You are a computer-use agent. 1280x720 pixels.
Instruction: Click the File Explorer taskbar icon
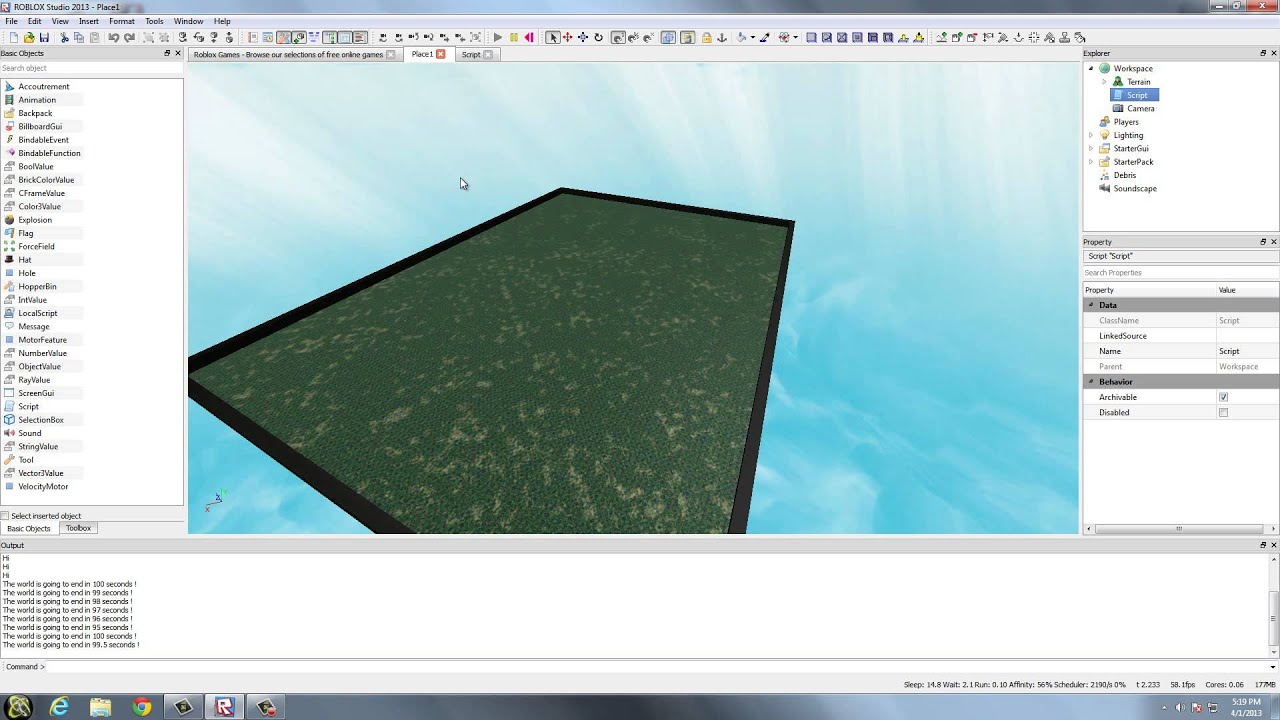coord(101,707)
